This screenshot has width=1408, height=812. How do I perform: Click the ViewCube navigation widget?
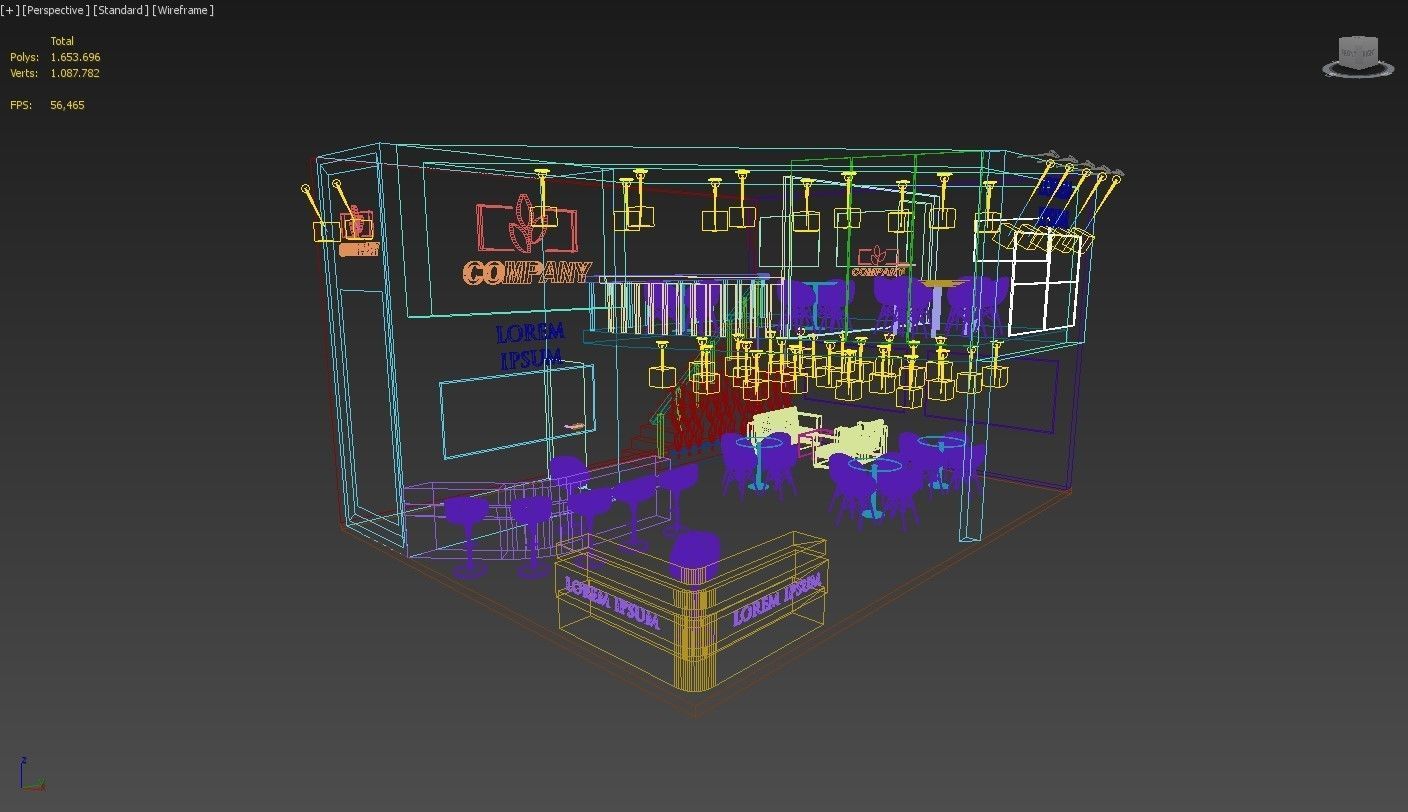point(1358,56)
